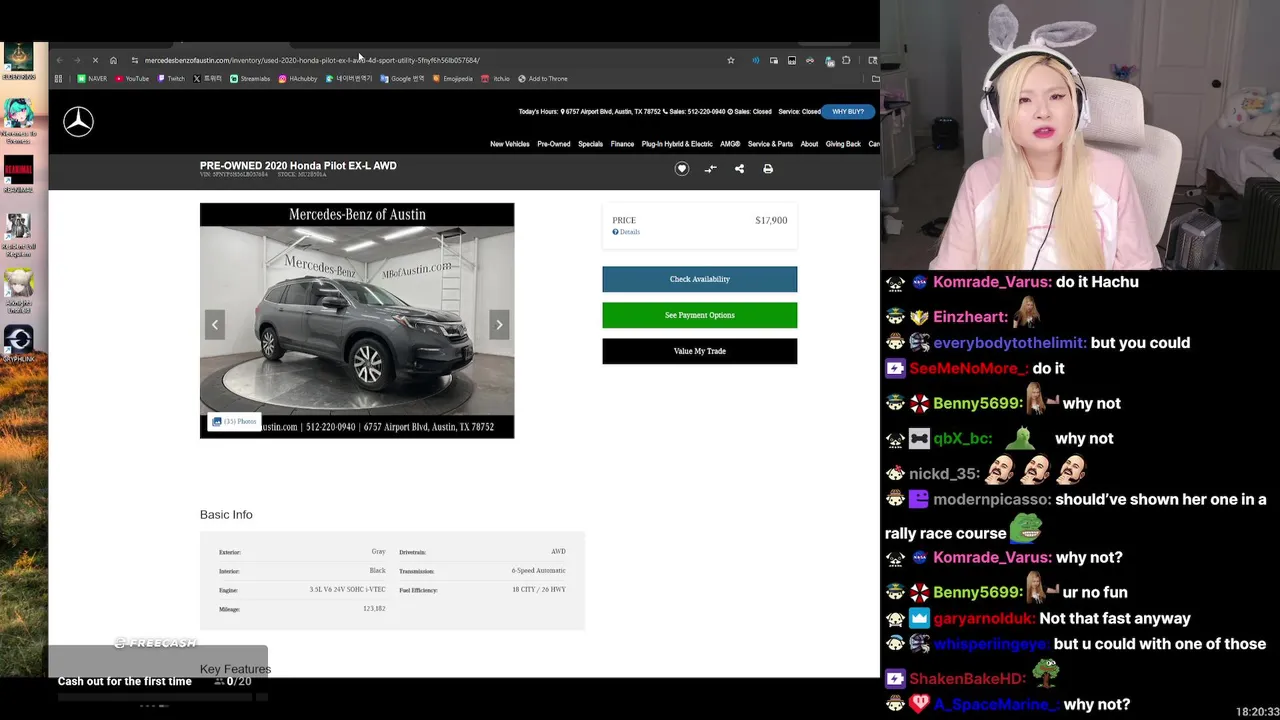This screenshot has width=1280, height=720.
Task: Click chat username ShakenBakeHD
Action: pyautogui.click(x=967, y=679)
